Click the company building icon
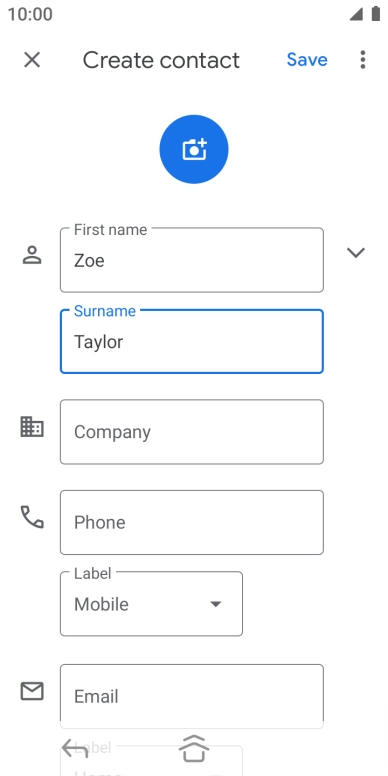This screenshot has height=776, width=388. tap(32, 427)
